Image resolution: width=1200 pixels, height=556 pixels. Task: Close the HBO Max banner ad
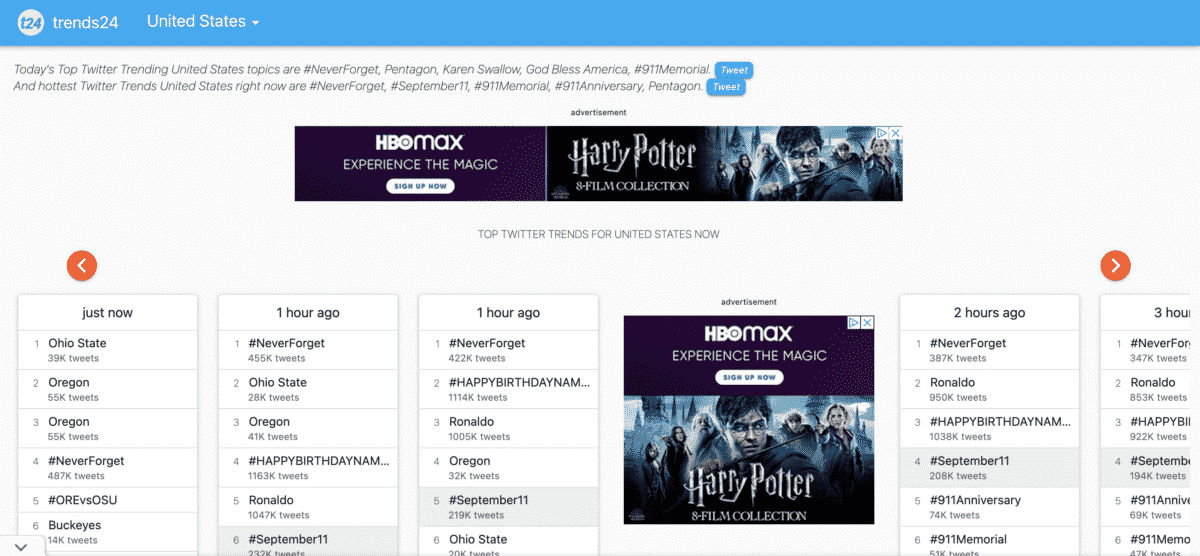(x=896, y=133)
